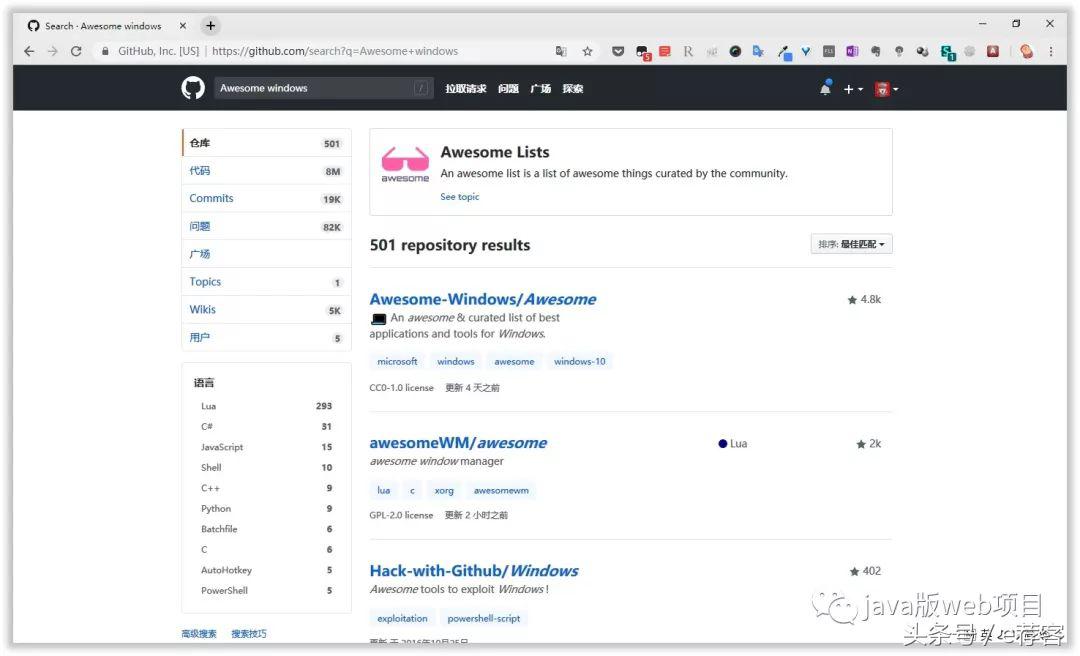Open the Chrome three-dot menu
This screenshot has width=1080, height=656.
click(x=1050, y=51)
